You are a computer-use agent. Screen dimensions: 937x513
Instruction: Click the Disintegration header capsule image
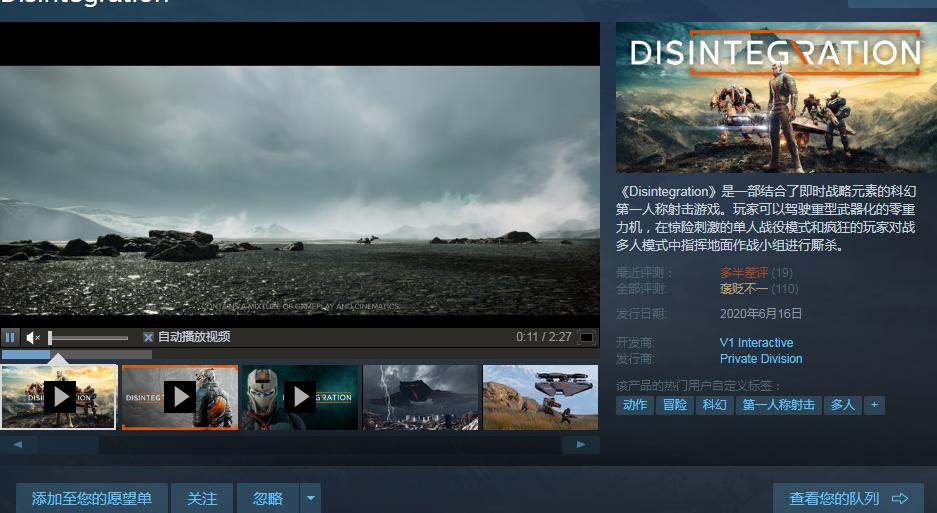(x=776, y=97)
